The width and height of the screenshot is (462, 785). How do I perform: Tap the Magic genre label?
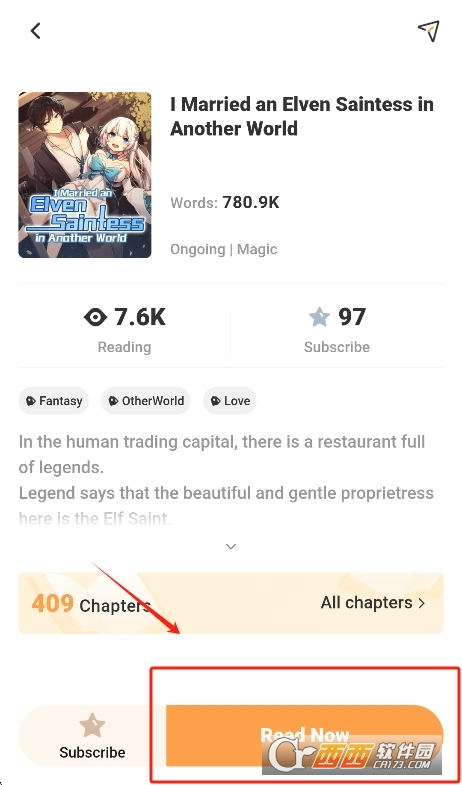pyautogui.click(x=257, y=249)
